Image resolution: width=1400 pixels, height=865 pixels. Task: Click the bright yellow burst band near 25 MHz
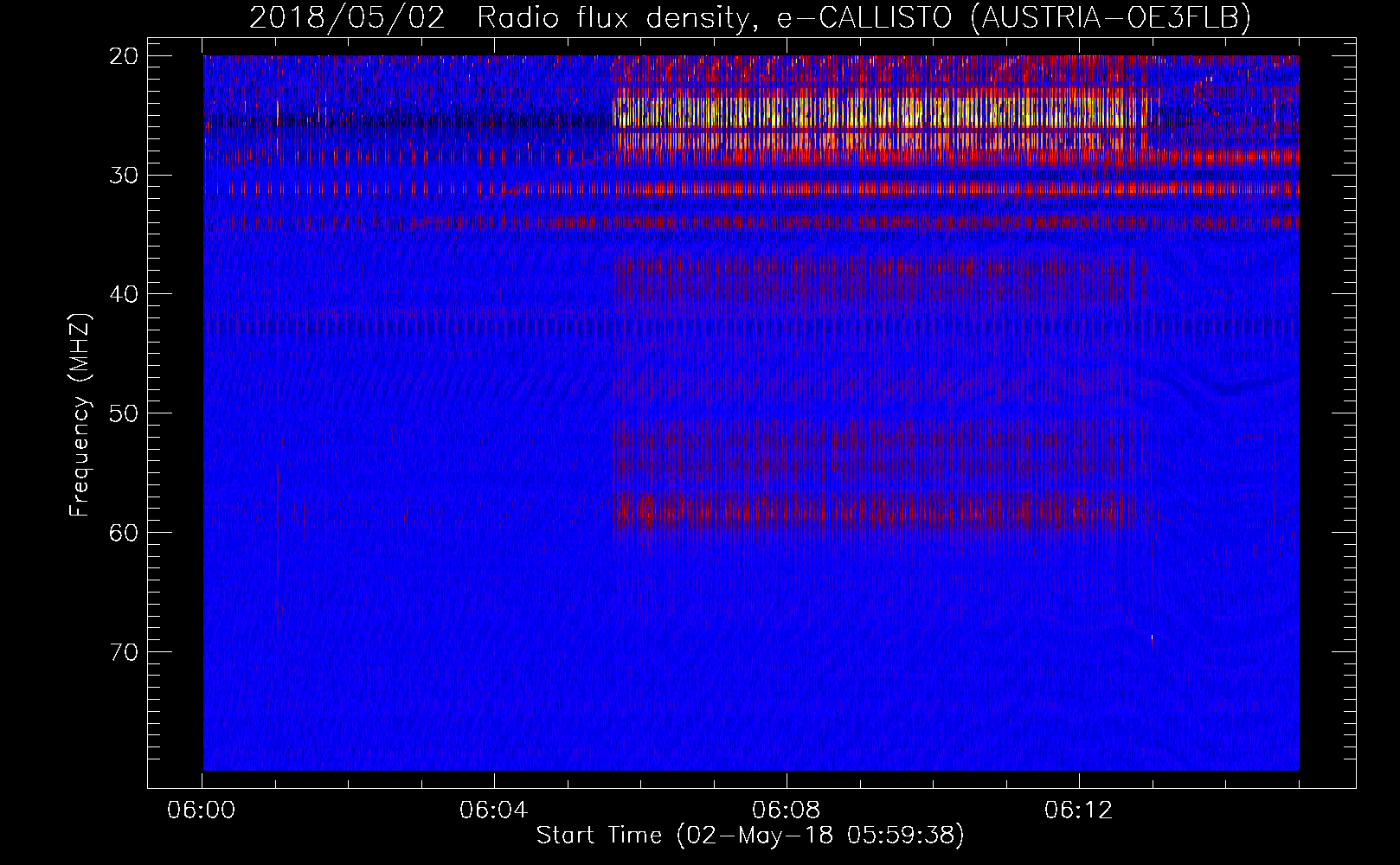tap(881, 112)
